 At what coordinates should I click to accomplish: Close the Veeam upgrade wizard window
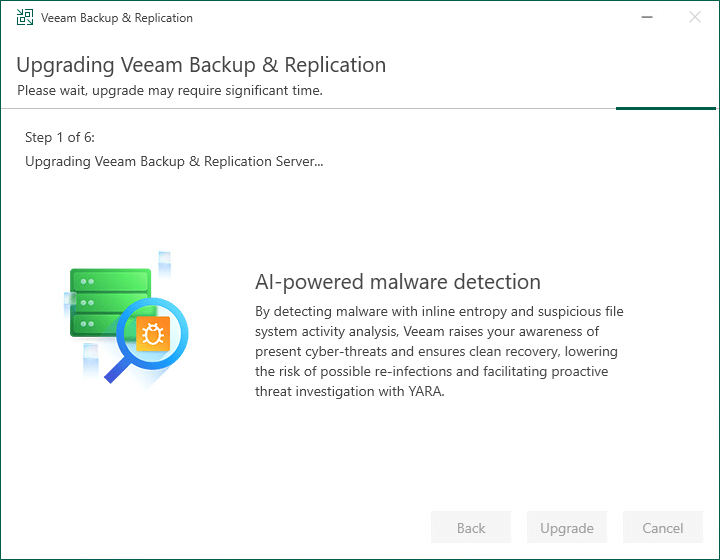[695, 18]
